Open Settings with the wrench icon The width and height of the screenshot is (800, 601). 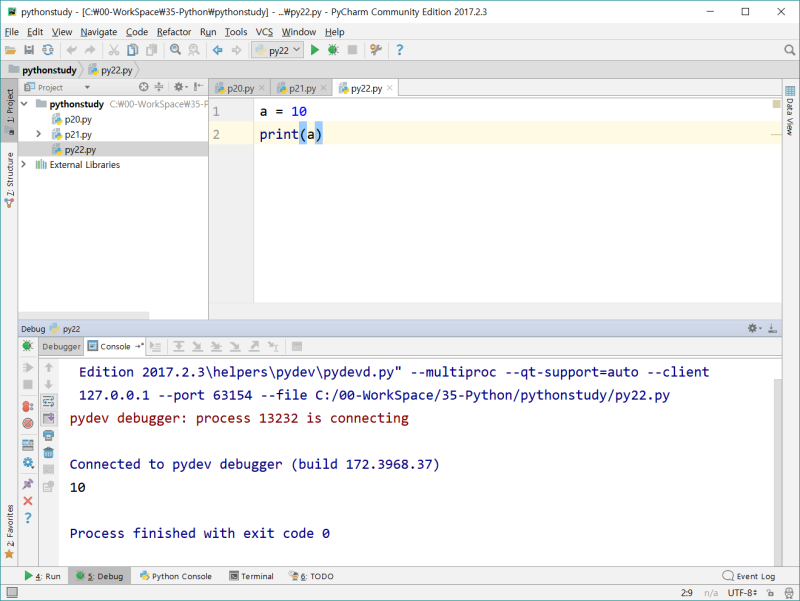(x=376, y=50)
